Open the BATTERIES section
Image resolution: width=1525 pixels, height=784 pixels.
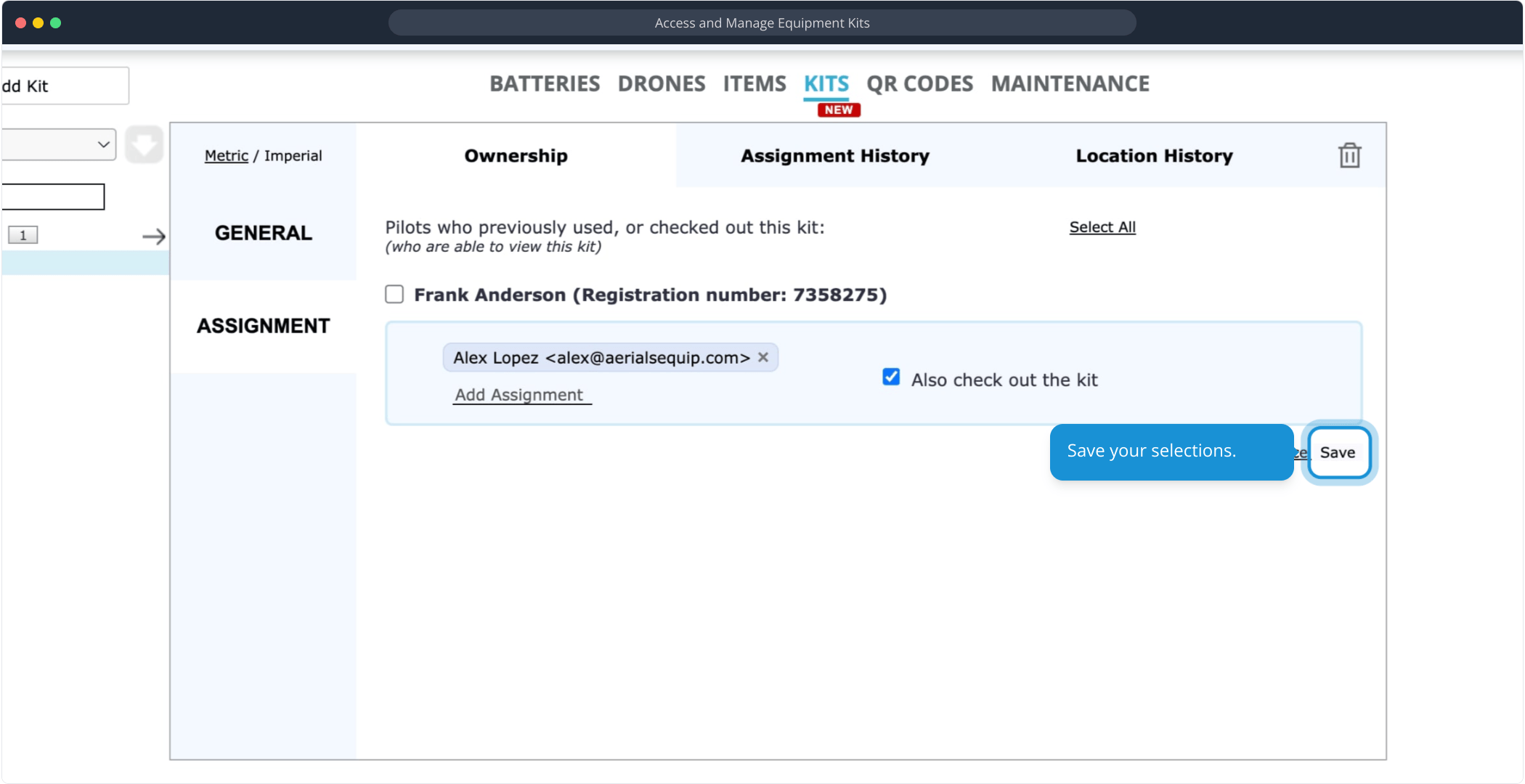[545, 84]
